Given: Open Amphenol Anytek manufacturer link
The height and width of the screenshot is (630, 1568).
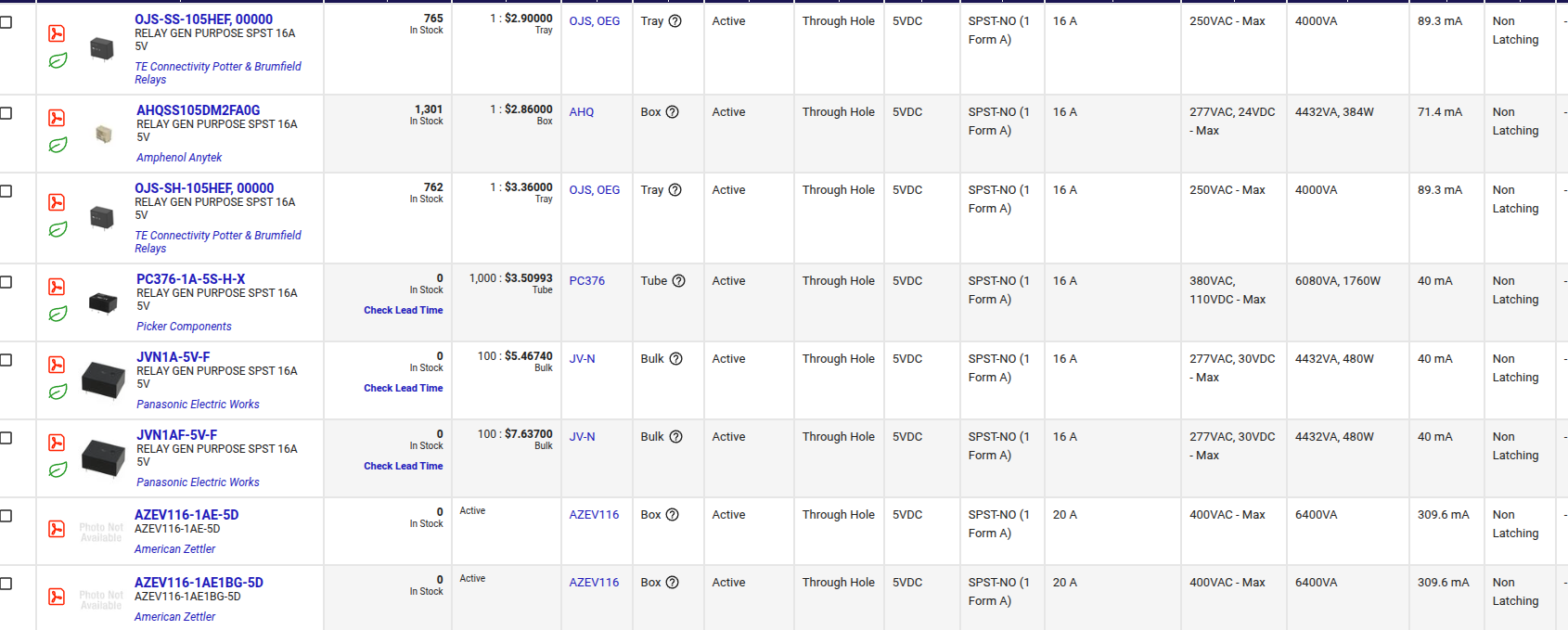Looking at the screenshot, I should (179, 158).
